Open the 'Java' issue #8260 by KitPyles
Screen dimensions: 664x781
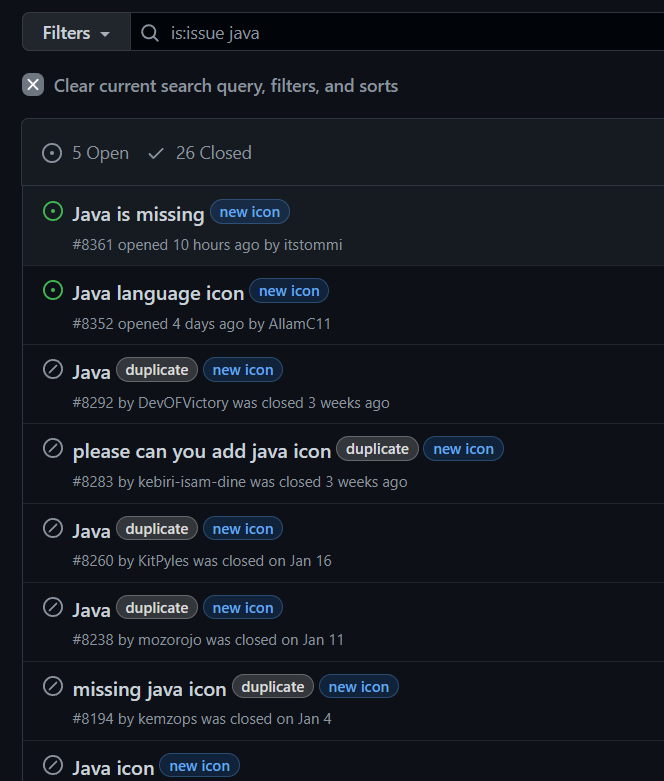(x=91, y=531)
